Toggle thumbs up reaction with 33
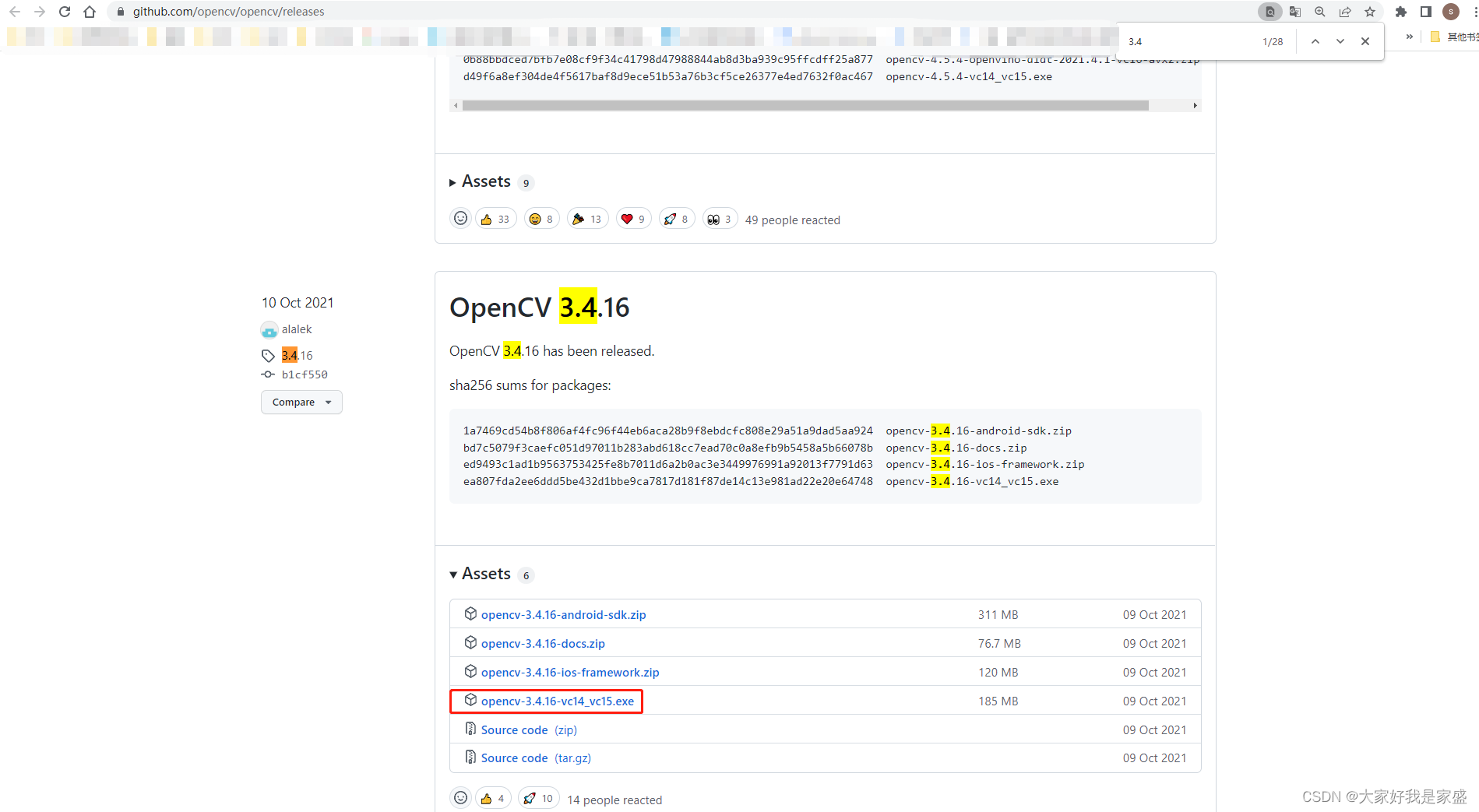Image resolution: width=1479 pixels, height=812 pixels. 495,219
